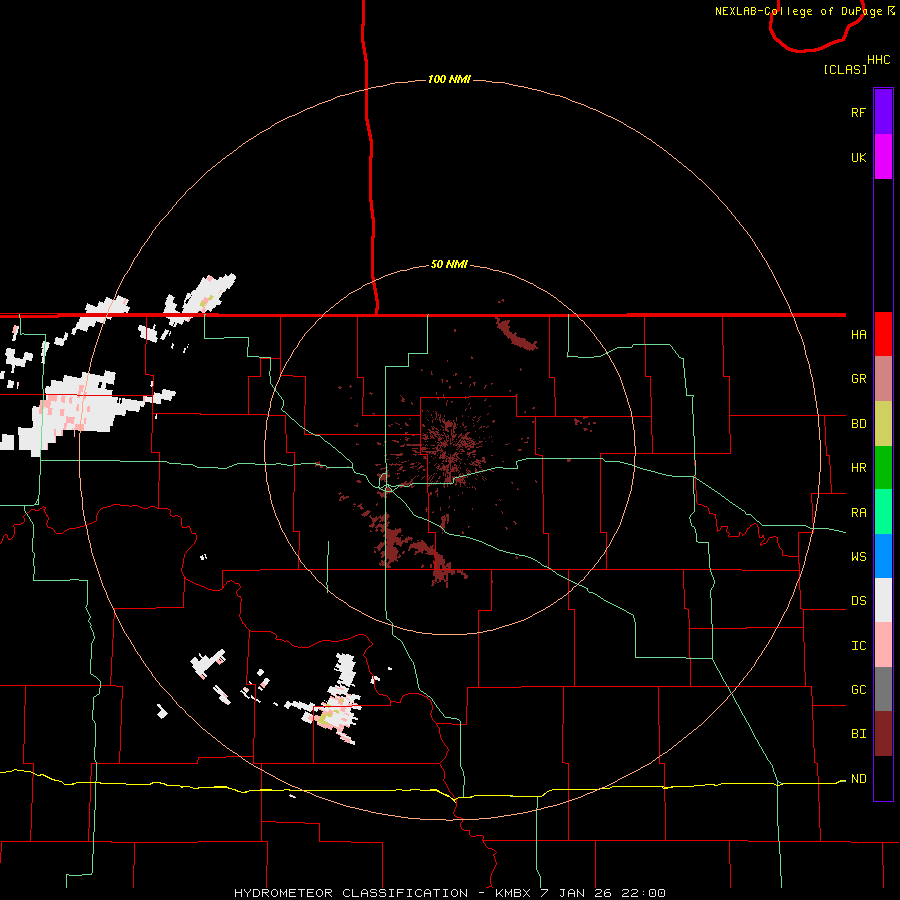Image resolution: width=900 pixels, height=900 pixels.
Task: Click the 50 NMI range ring label
Action: click(449, 265)
